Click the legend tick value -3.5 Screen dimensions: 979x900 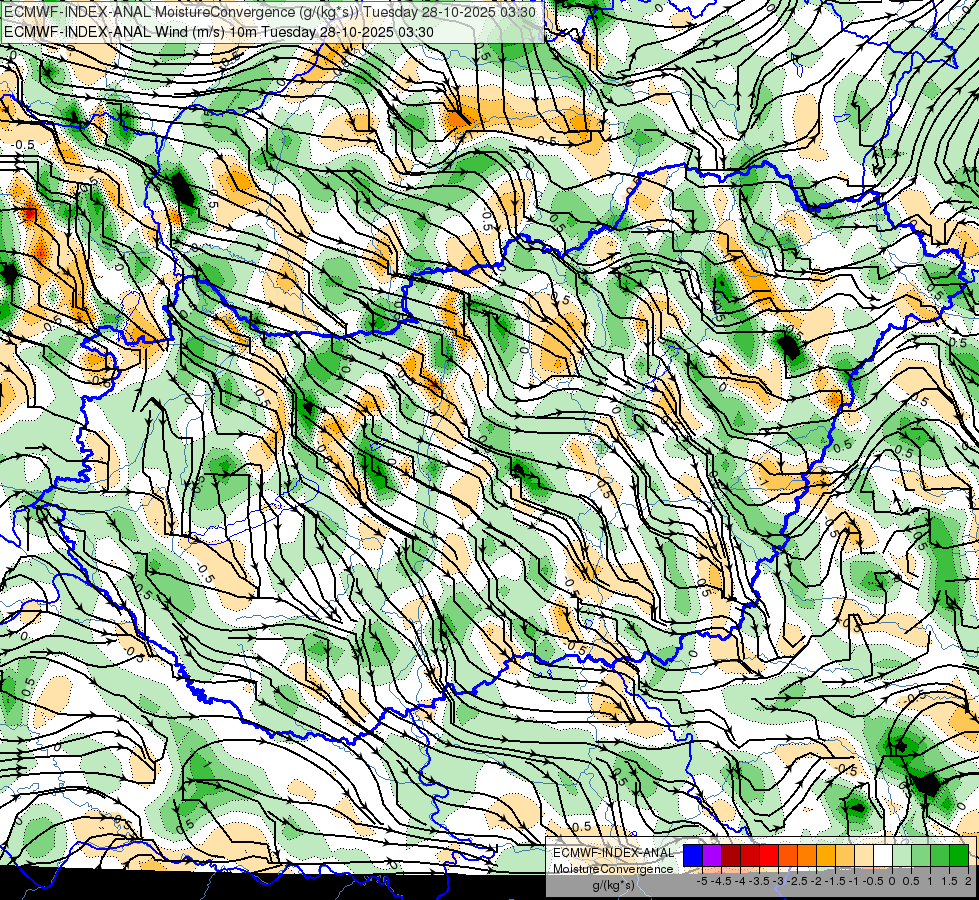[759, 881]
